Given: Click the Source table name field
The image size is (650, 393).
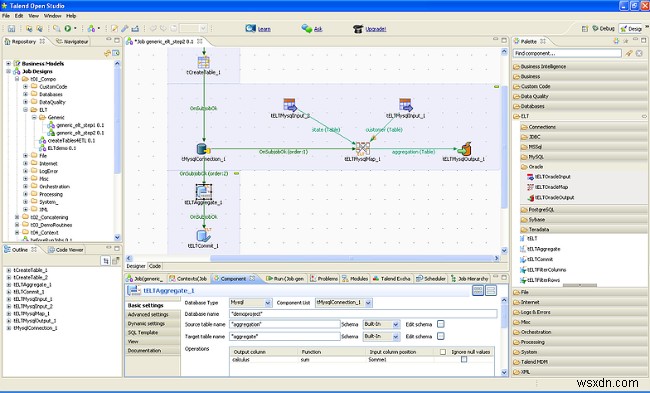Looking at the screenshot, I should tap(284, 324).
